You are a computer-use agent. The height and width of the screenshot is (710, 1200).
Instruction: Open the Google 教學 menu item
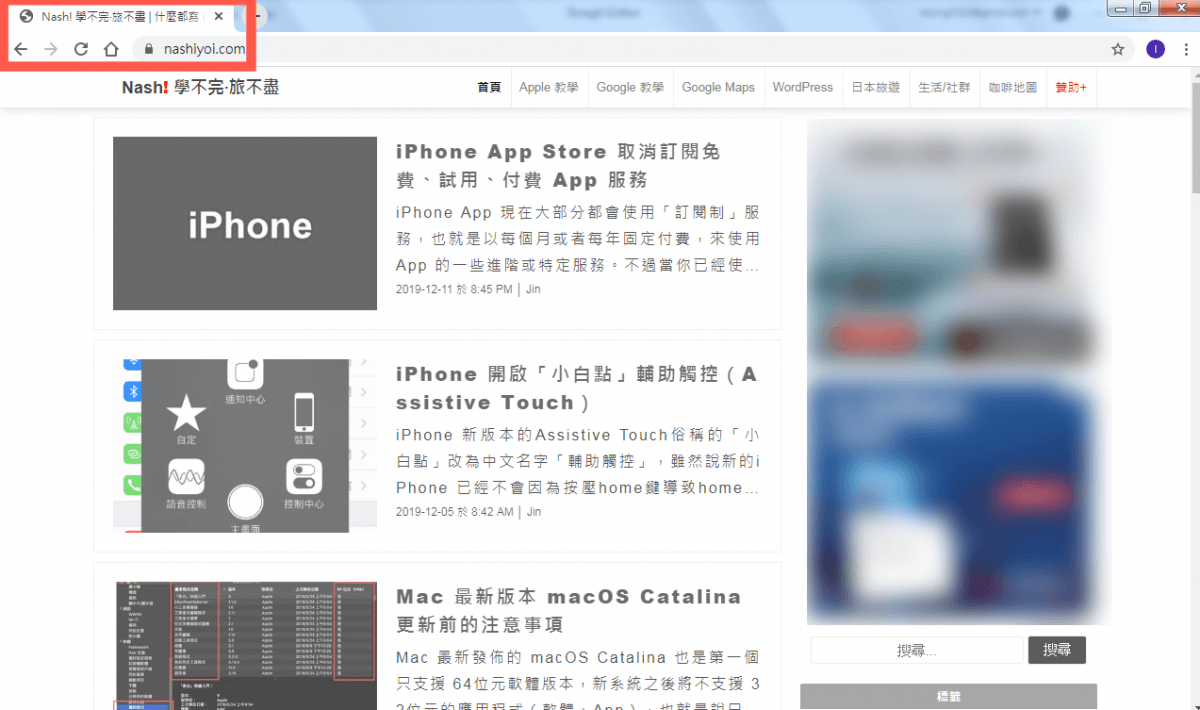[630, 87]
